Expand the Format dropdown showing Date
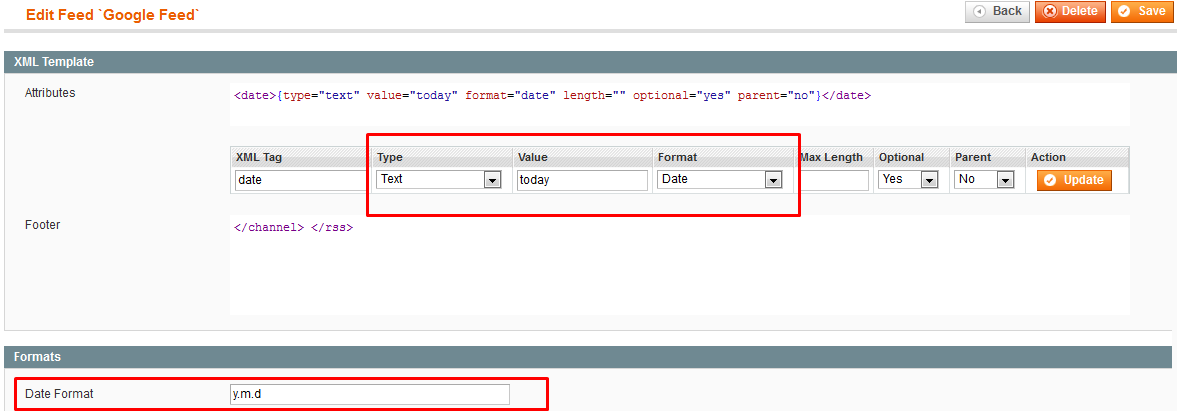 (720, 180)
